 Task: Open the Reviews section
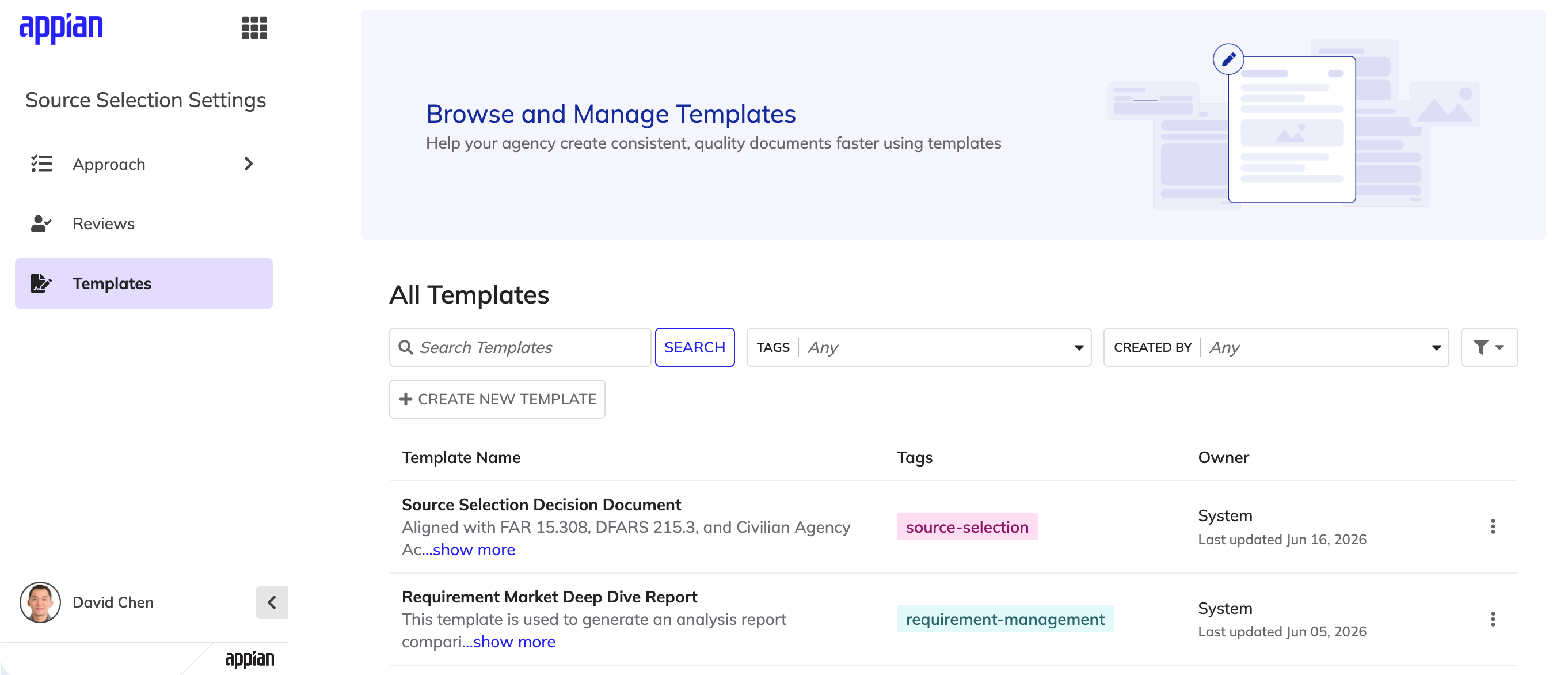coord(144,223)
